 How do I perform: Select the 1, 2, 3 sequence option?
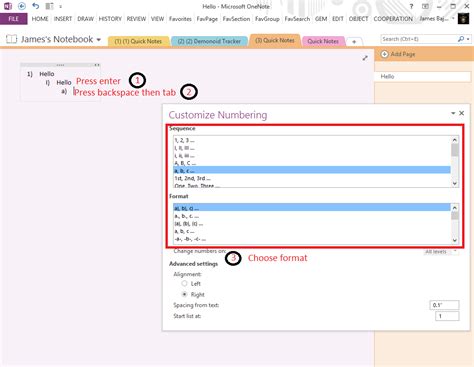[312, 140]
